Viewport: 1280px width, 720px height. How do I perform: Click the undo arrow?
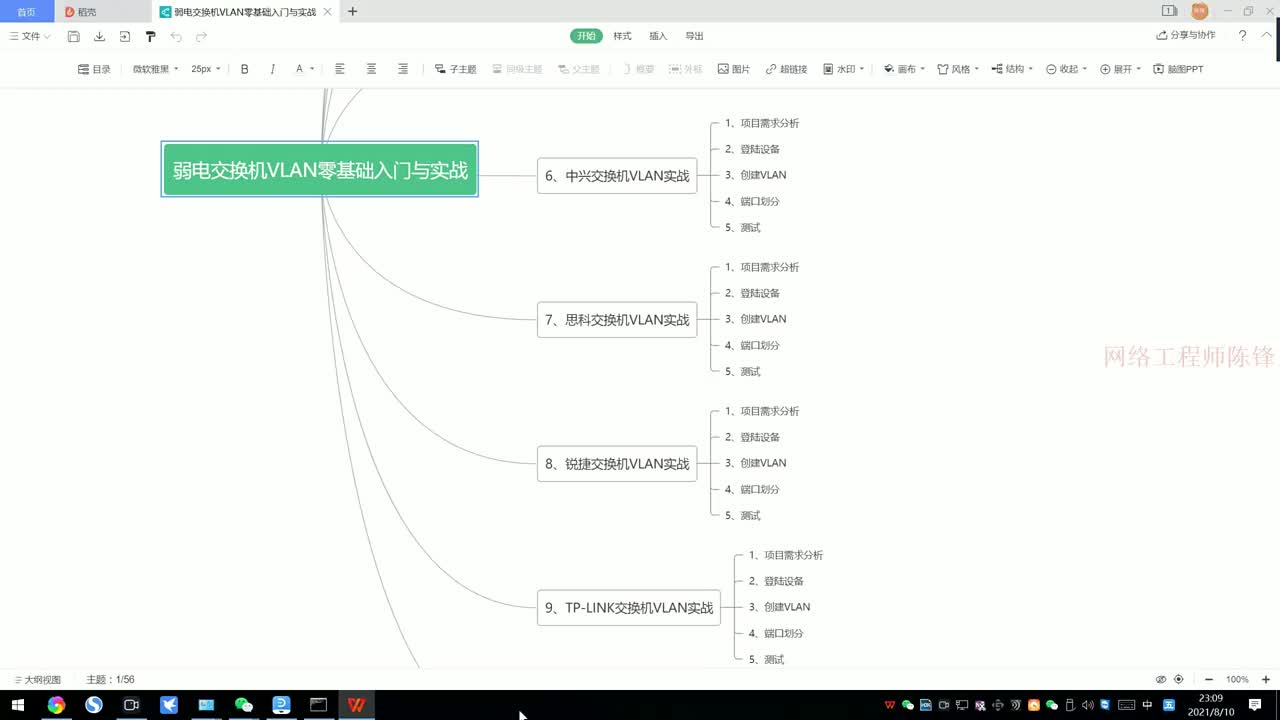coord(176,36)
